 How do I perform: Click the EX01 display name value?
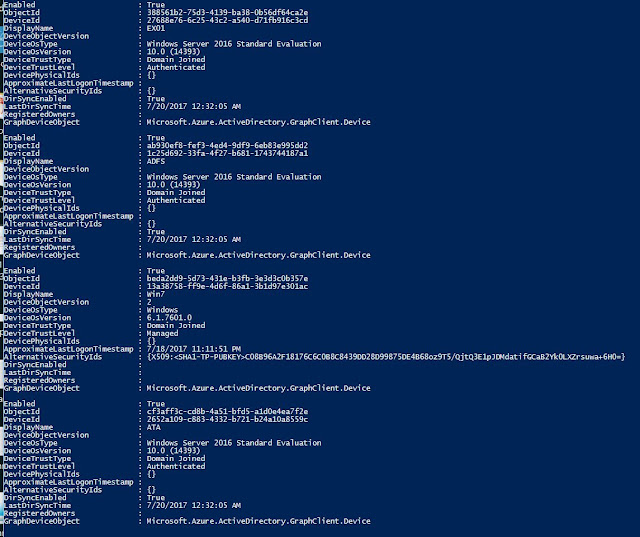click(156, 27)
